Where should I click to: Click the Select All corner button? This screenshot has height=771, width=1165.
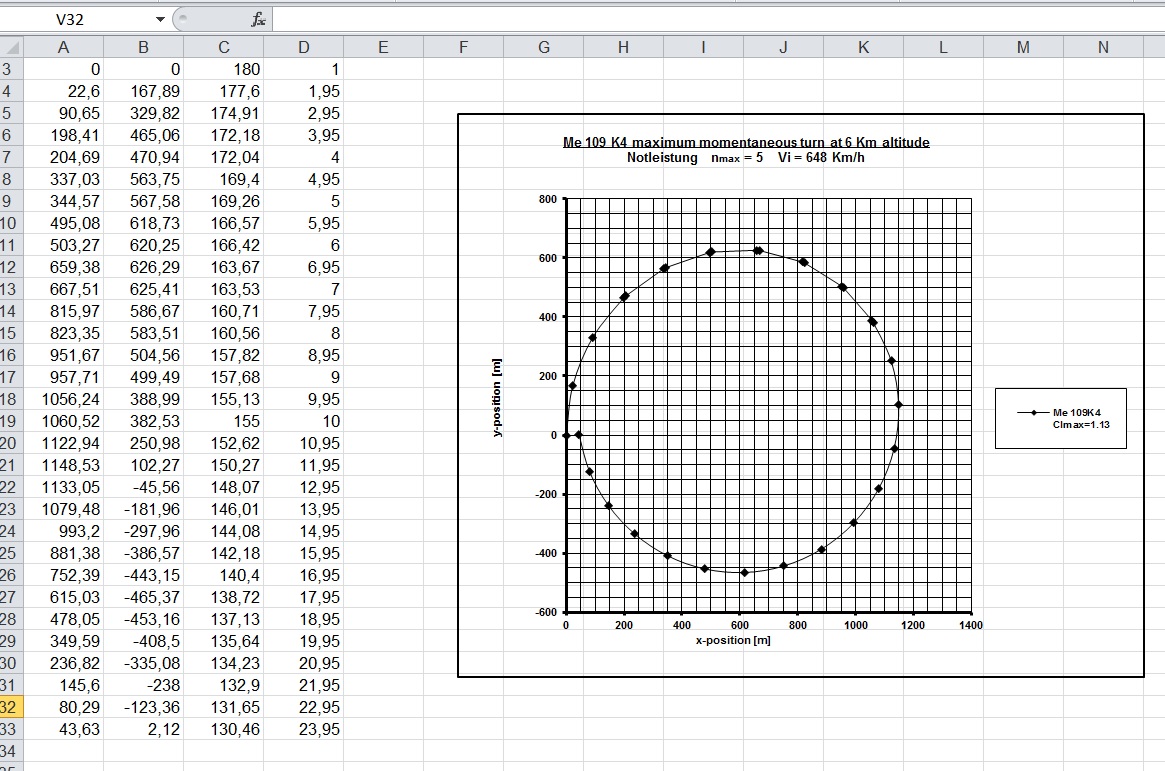(12, 48)
